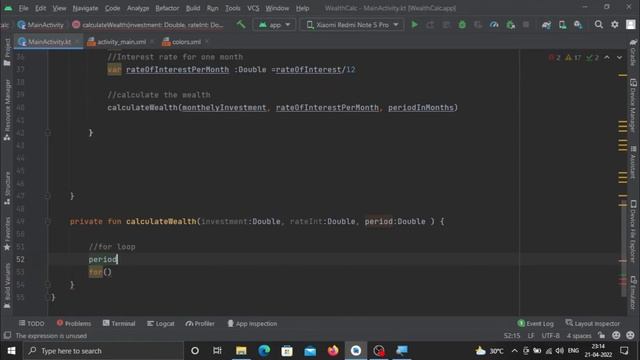Open the profiler gauge icon in toolbar
The width and height of the screenshot is (640, 360).
pyautogui.click(x=494, y=24)
